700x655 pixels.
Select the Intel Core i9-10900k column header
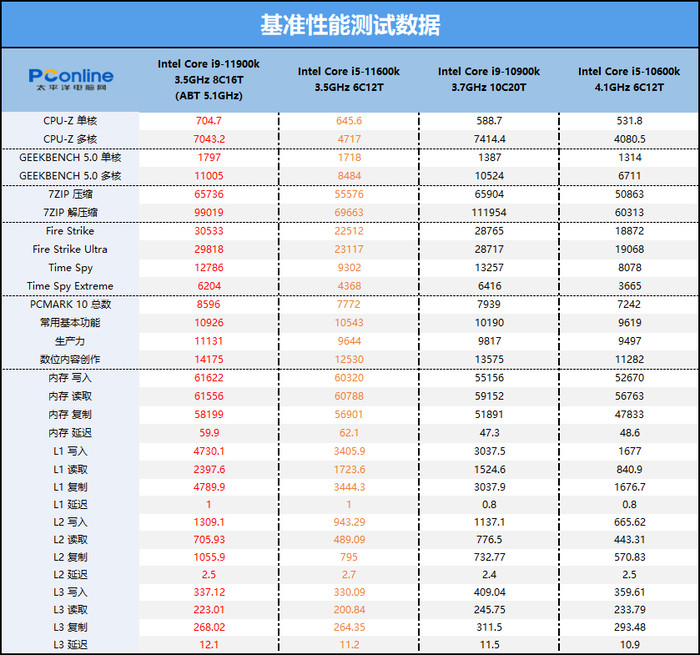pyautogui.click(x=489, y=79)
